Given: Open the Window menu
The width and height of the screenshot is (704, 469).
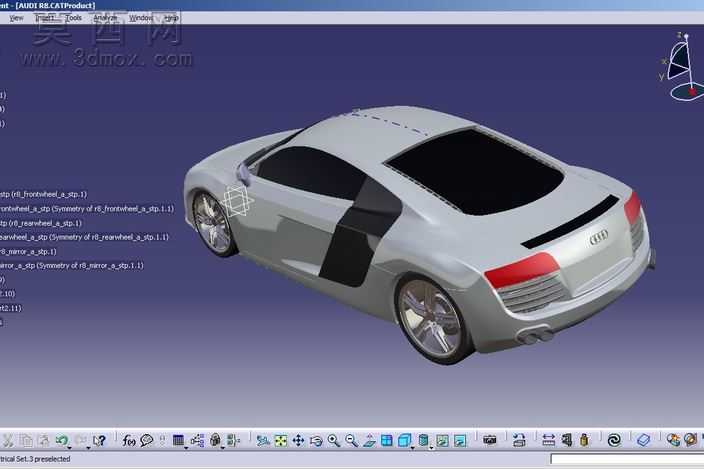Looking at the screenshot, I should pyautogui.click(x=141, y=18).
